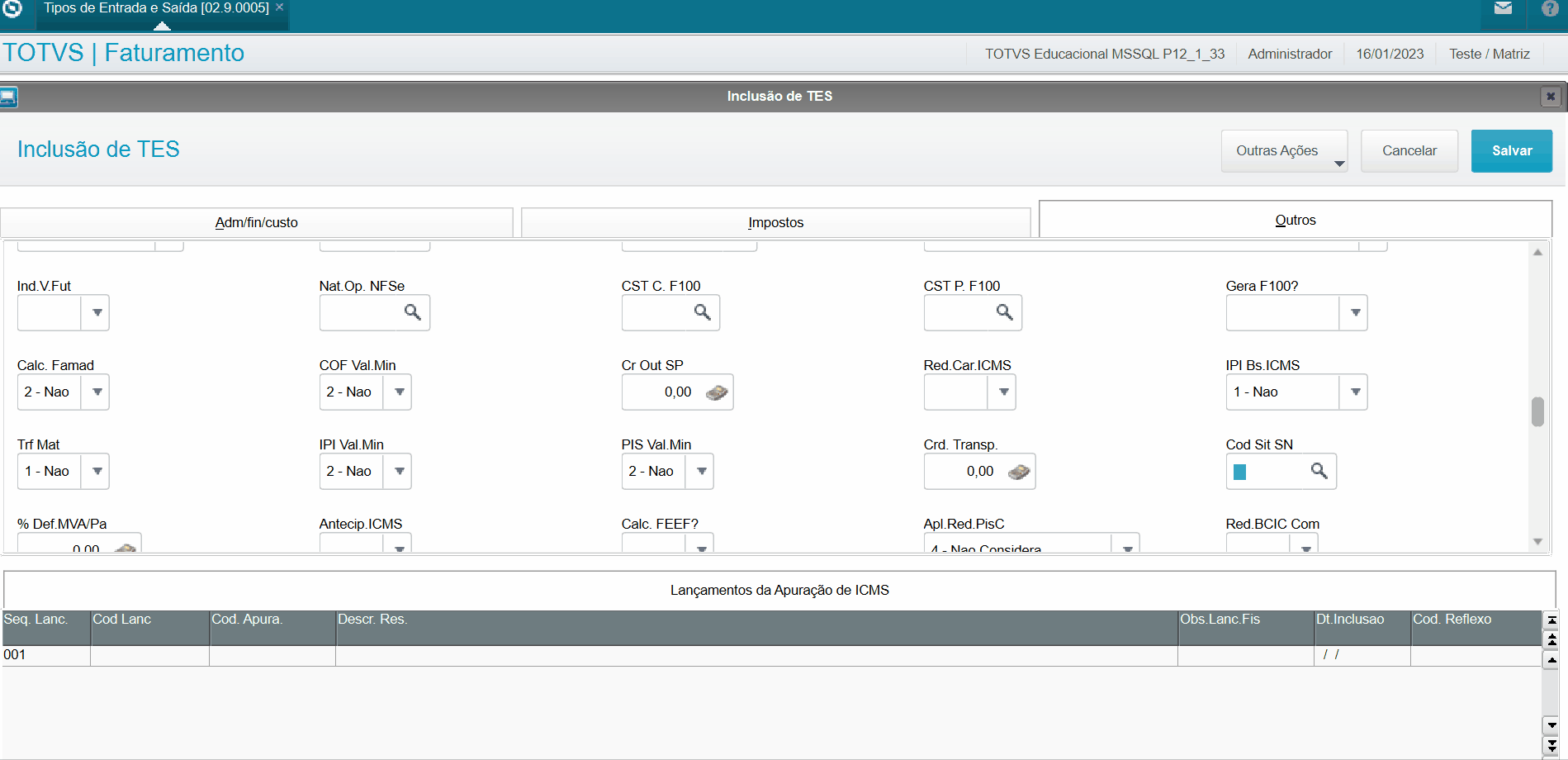Expand Red.BCIC Com dropdown

point(1305,545)
